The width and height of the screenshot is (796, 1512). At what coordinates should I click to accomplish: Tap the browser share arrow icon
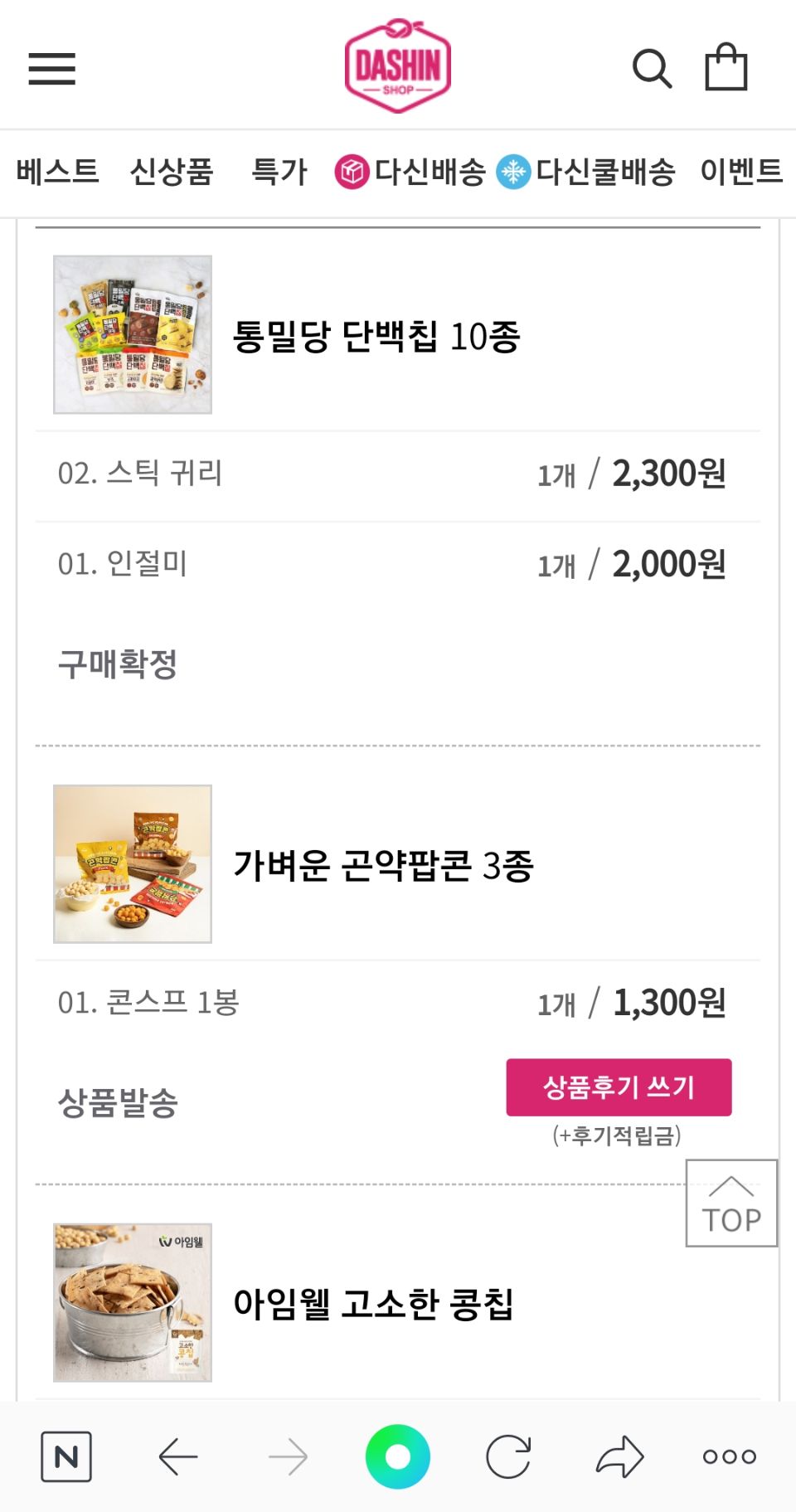pyautogui.click(x=619, y=1456)
